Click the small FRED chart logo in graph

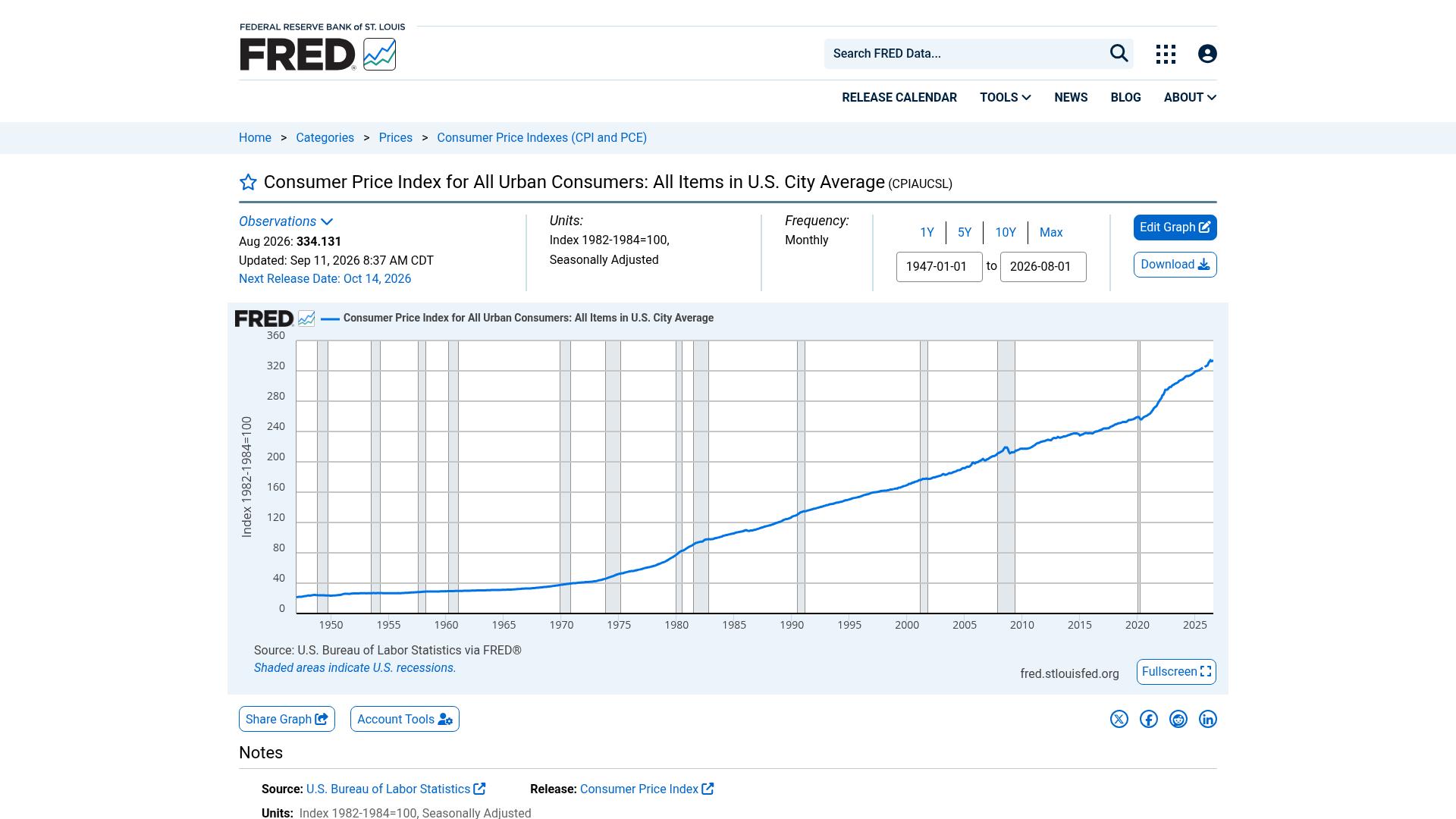coord(275,318)
